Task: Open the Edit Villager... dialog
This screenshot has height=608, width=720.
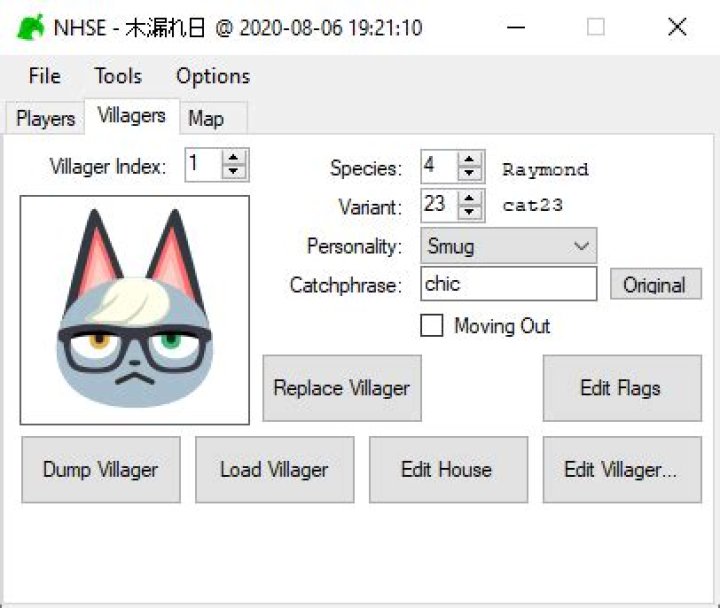Action: (x=622, y=470)
